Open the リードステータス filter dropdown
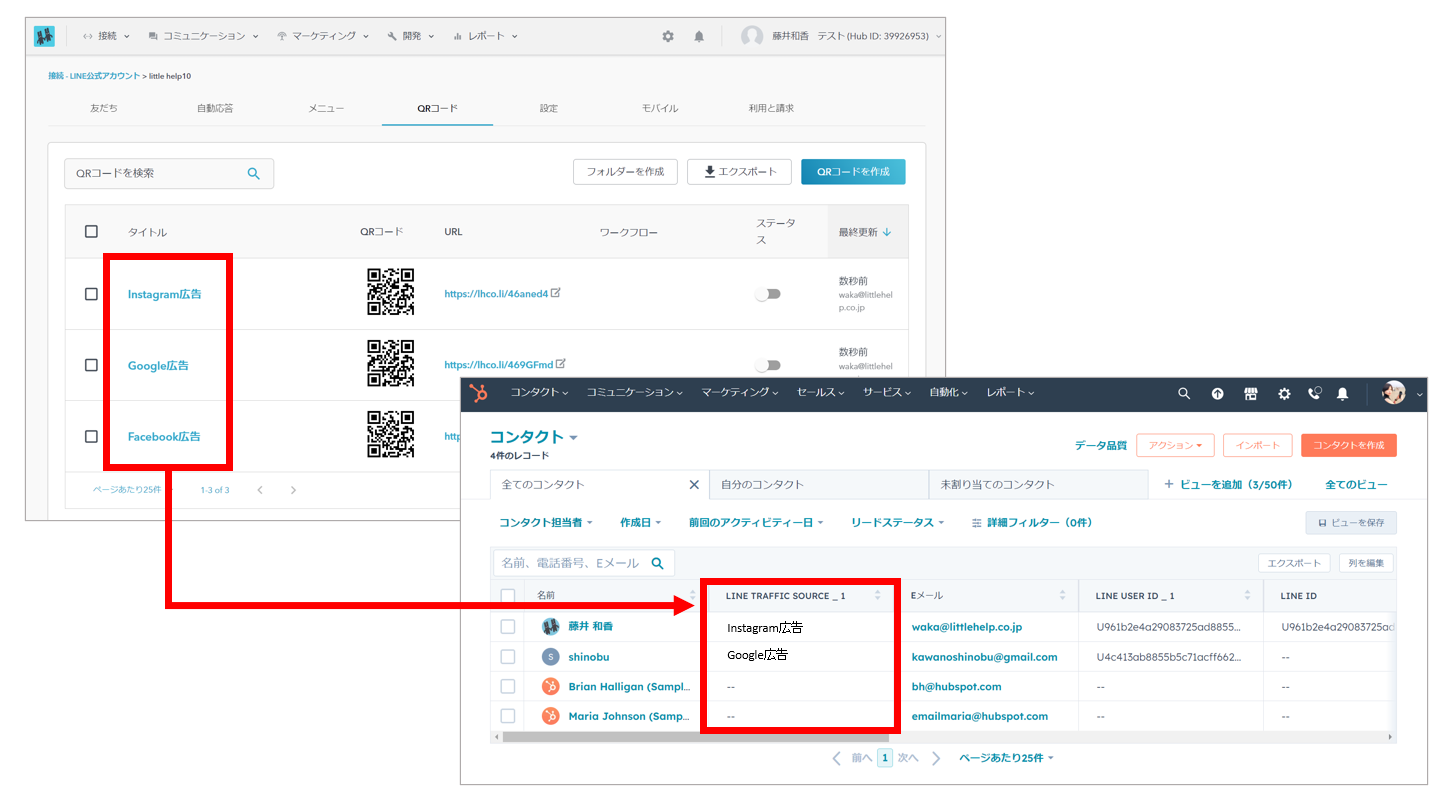The width and height of the screenshot is (1445, 803). coord(897,523)
